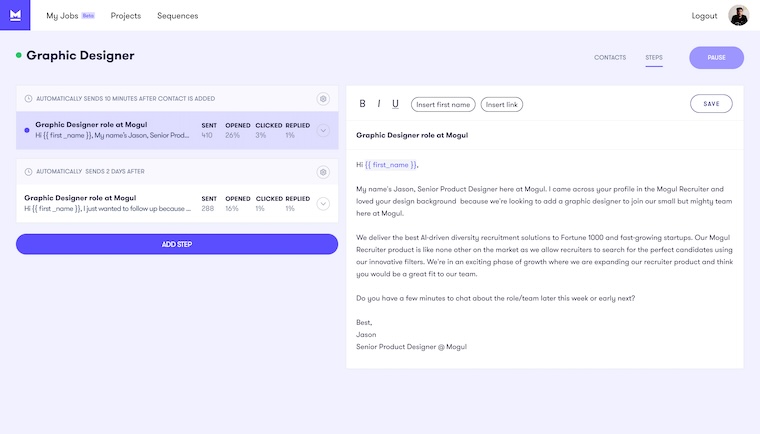Select the follow-up email step with 288 sent
This screenshot has width=760, height=434.
177,203
